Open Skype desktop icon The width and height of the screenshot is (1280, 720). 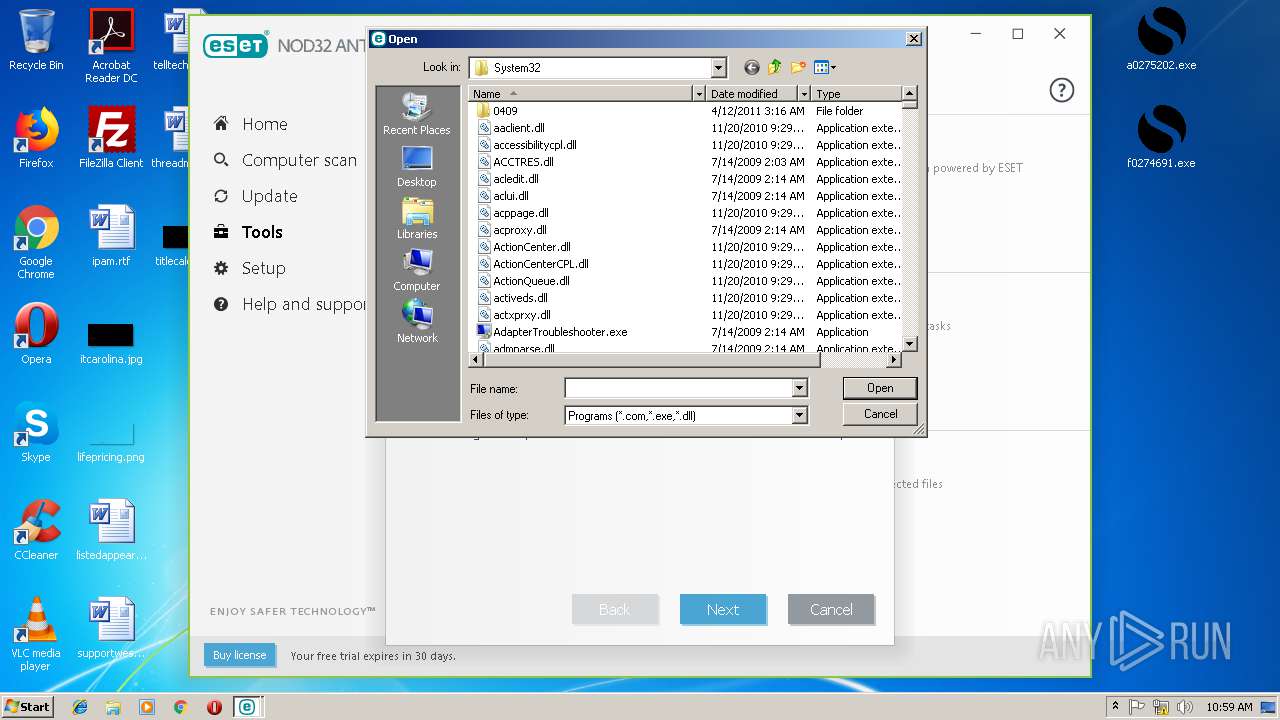(x=36, y=432)
